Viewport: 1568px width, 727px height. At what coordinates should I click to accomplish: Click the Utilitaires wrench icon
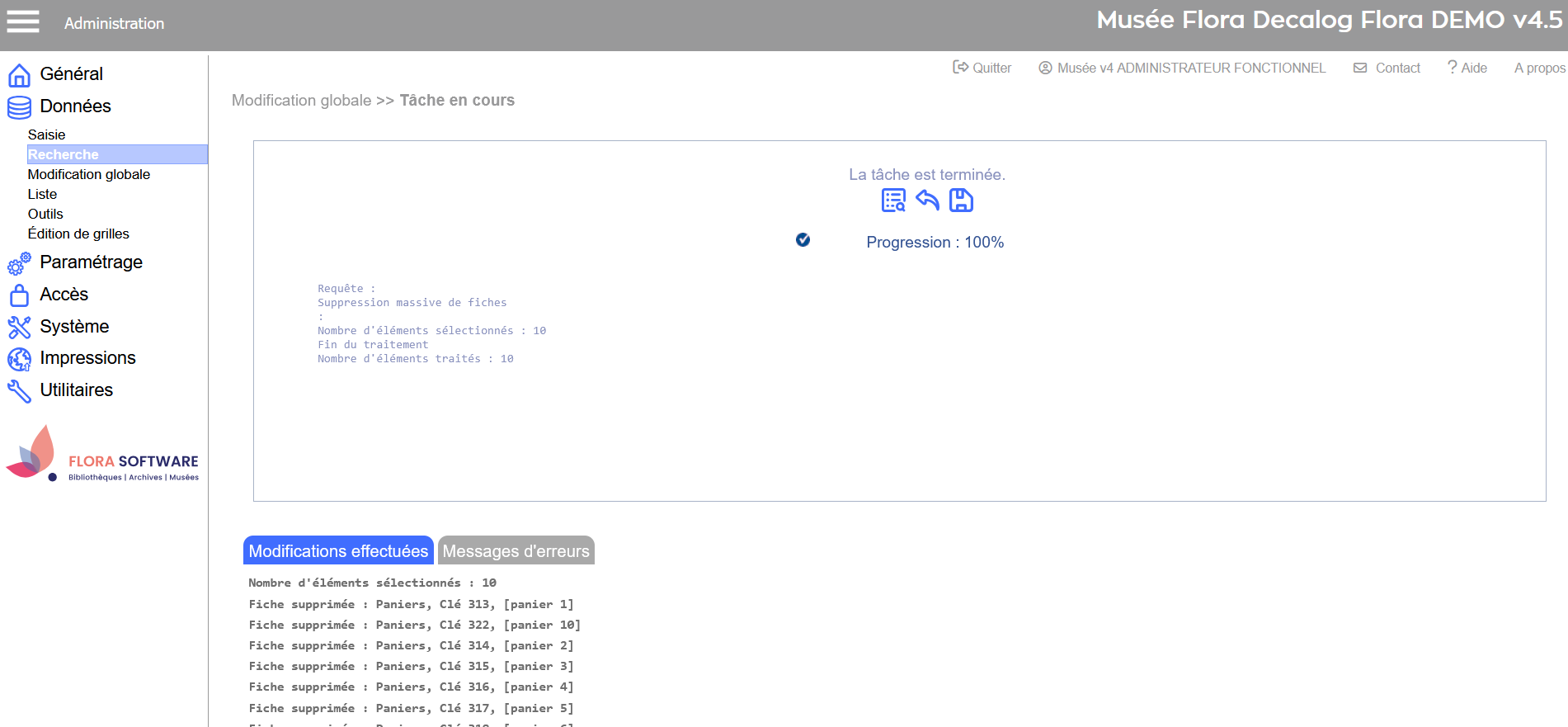pyautogui.click(x=19, y=391)
